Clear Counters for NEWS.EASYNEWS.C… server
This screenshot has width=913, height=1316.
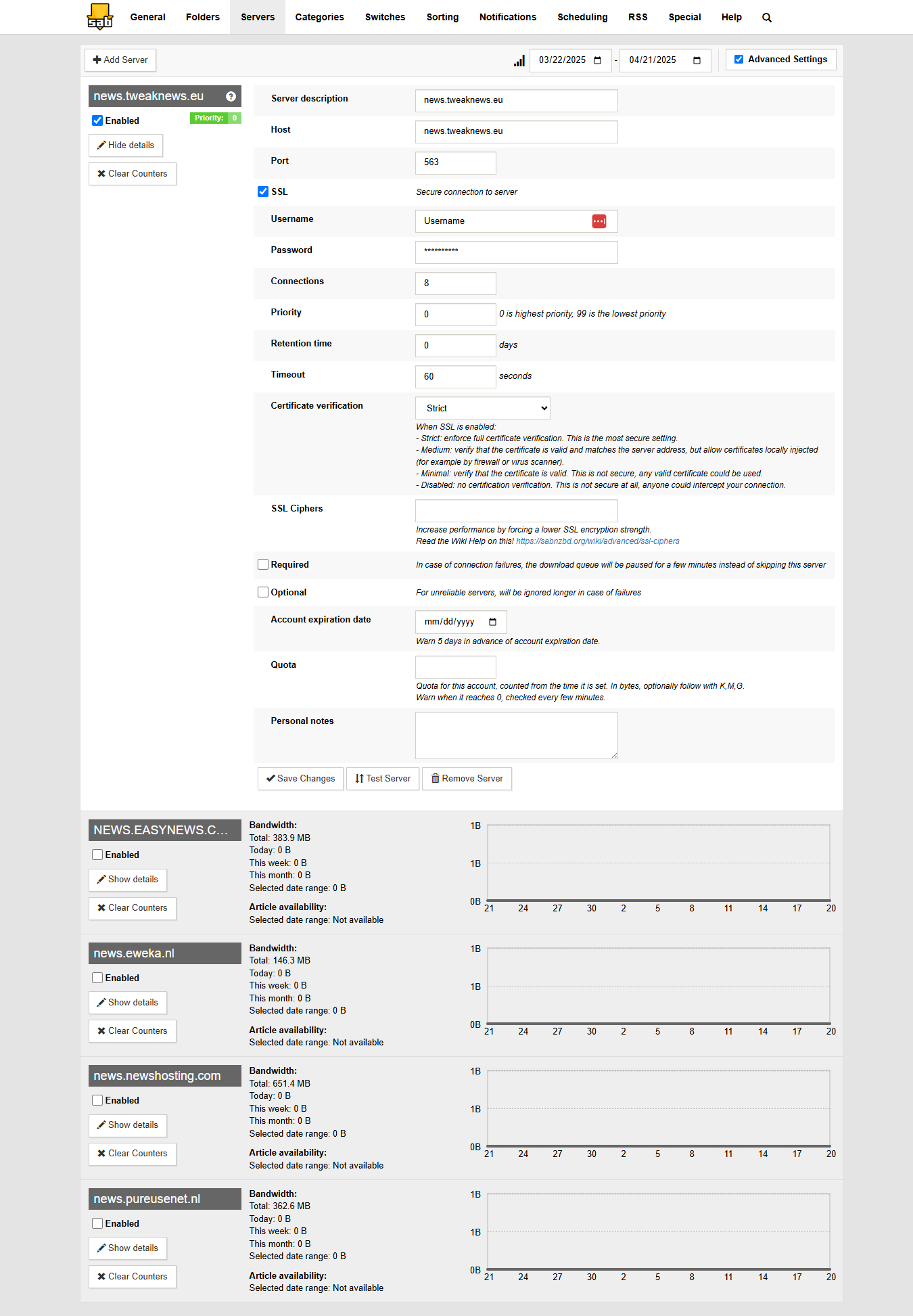pyautogui.click(x=133, y=908)
